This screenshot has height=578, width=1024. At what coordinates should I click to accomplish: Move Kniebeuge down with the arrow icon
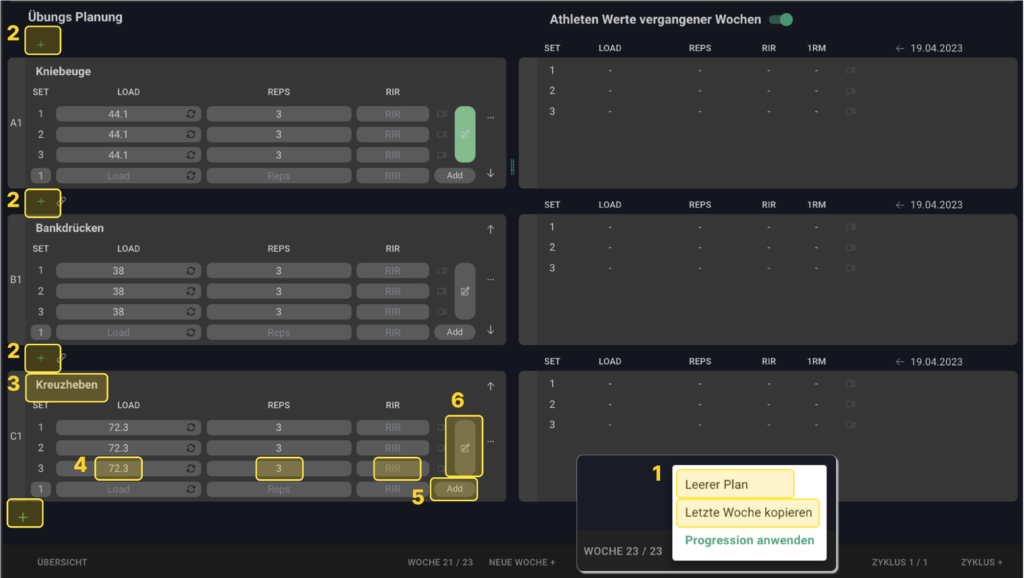pos(490,173)
